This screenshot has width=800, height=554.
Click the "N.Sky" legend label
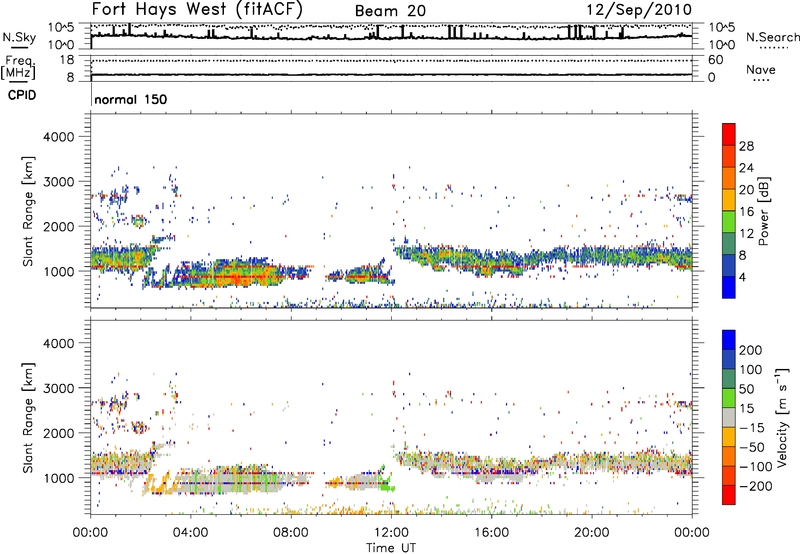coord(19,37)
